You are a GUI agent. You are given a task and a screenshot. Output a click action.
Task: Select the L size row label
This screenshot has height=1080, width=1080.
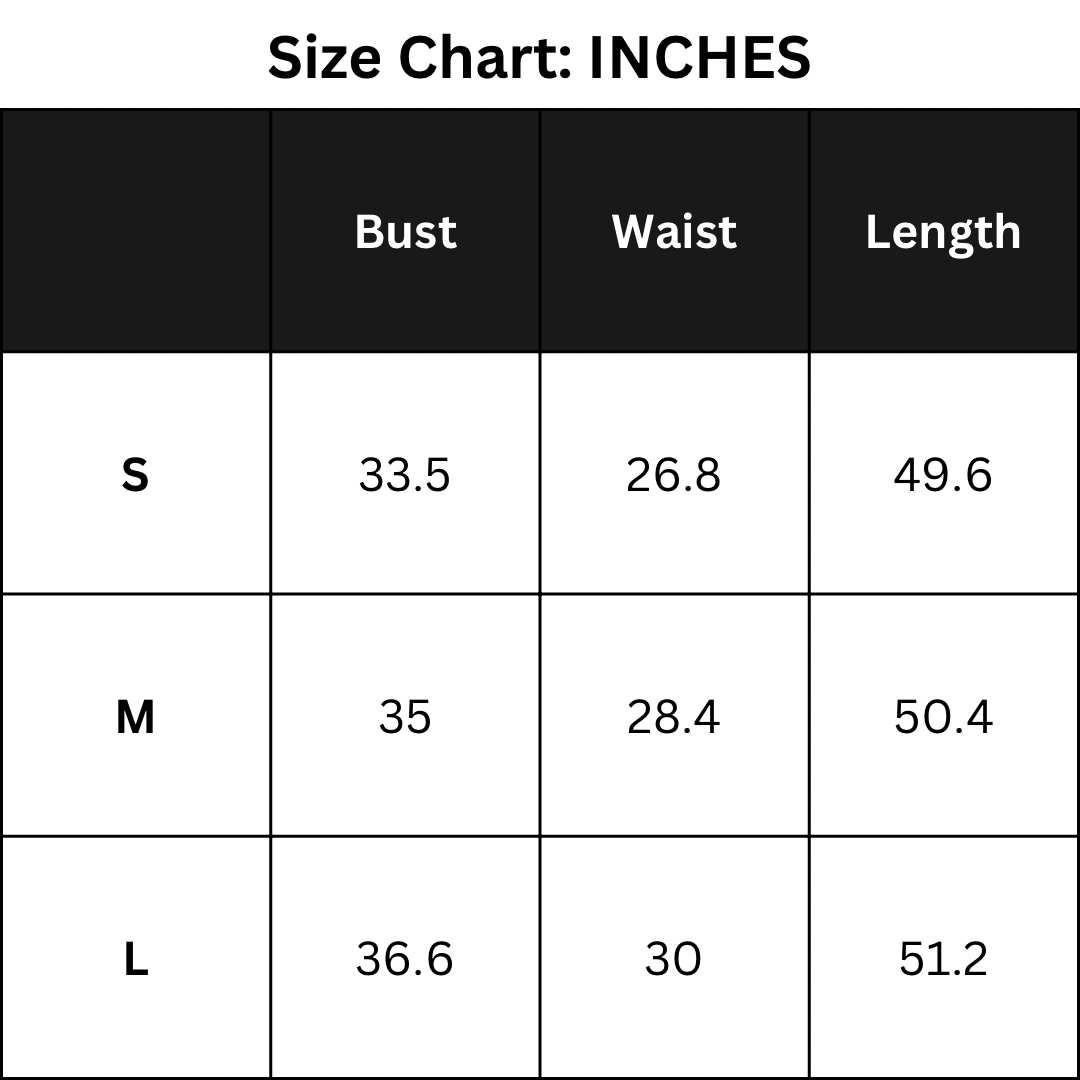click(135, 960)
